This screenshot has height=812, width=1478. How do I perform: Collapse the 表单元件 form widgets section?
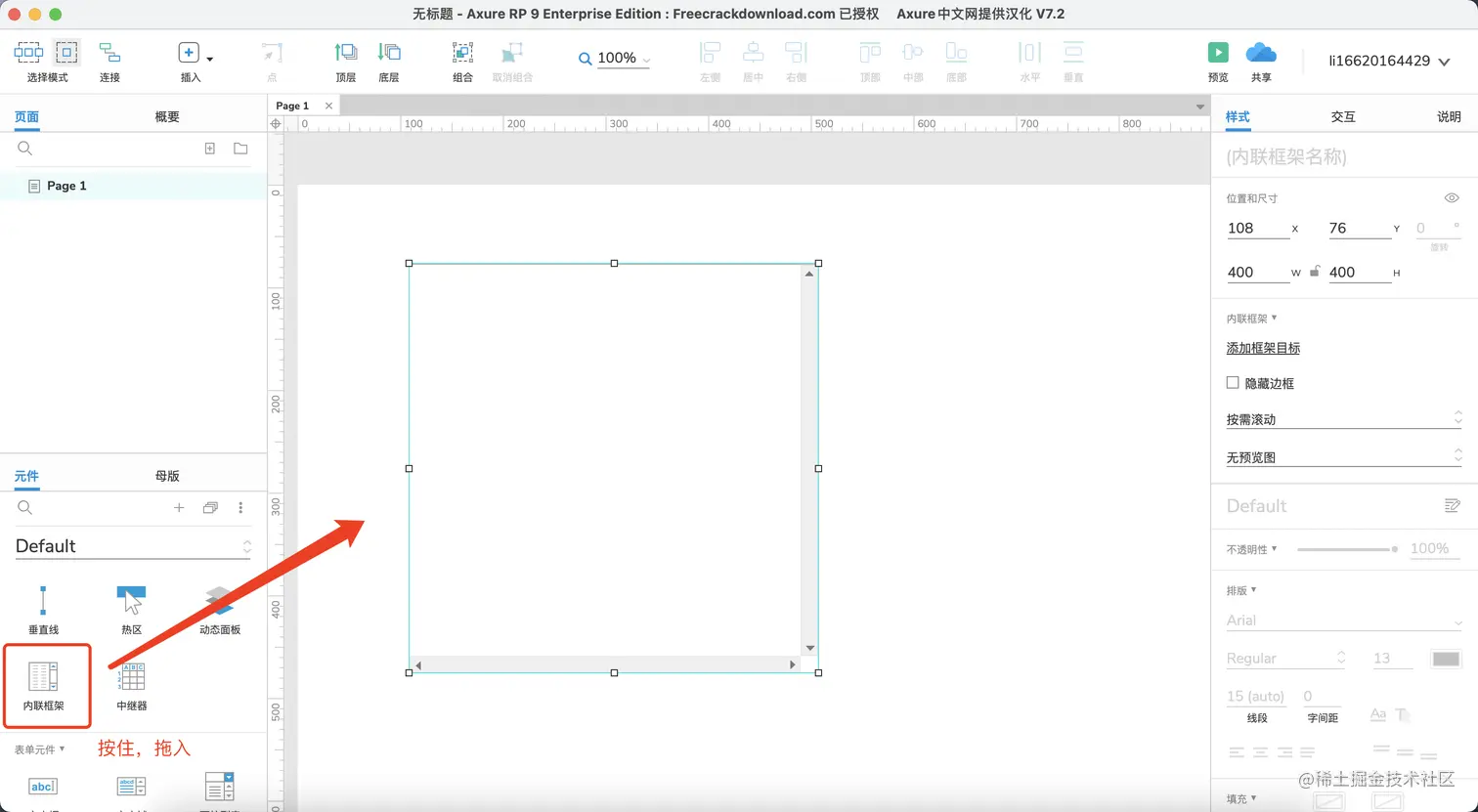pos(39,749)
